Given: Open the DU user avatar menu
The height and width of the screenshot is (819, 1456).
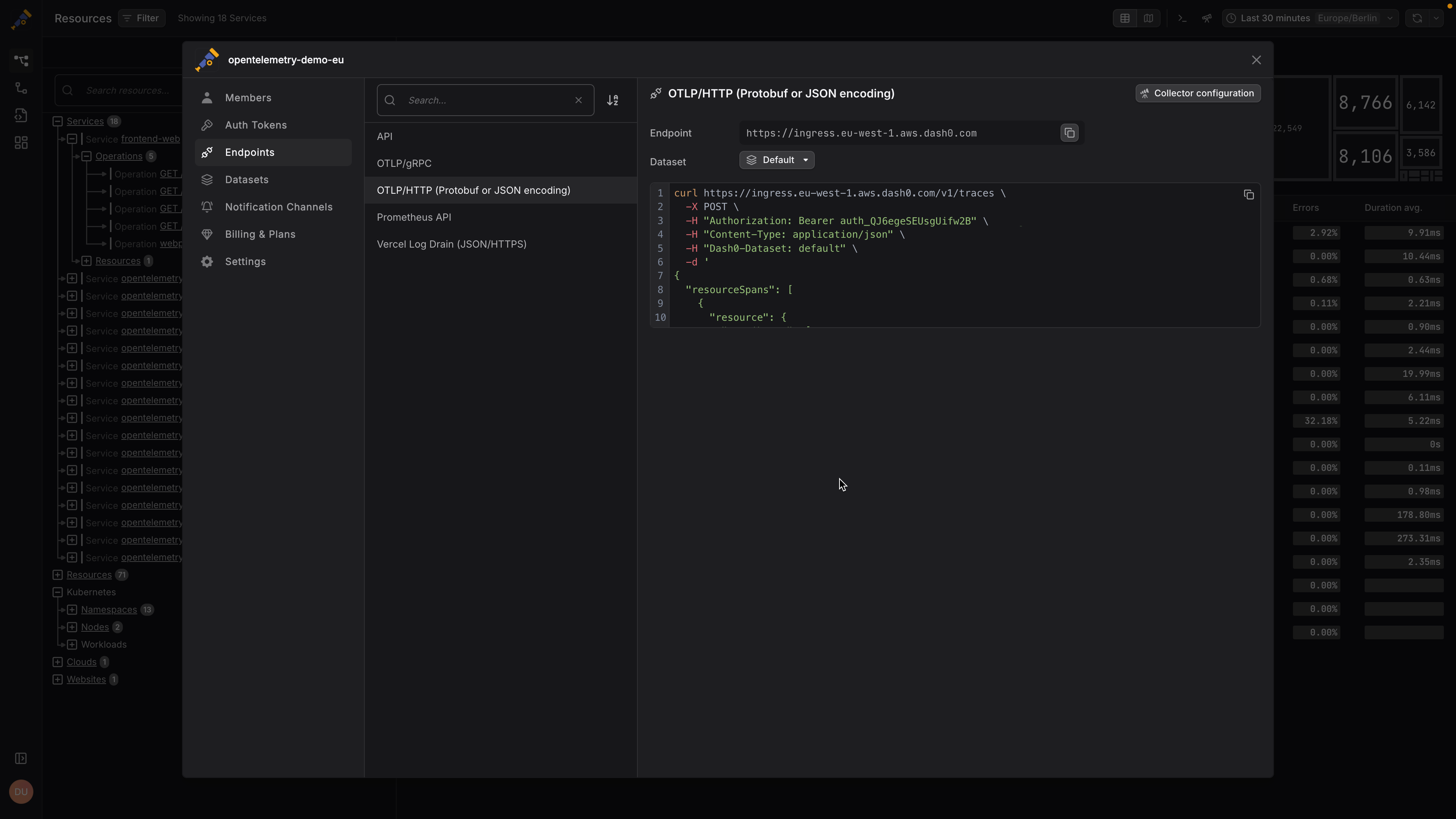Looking at the screenshot, I should 21,792.
